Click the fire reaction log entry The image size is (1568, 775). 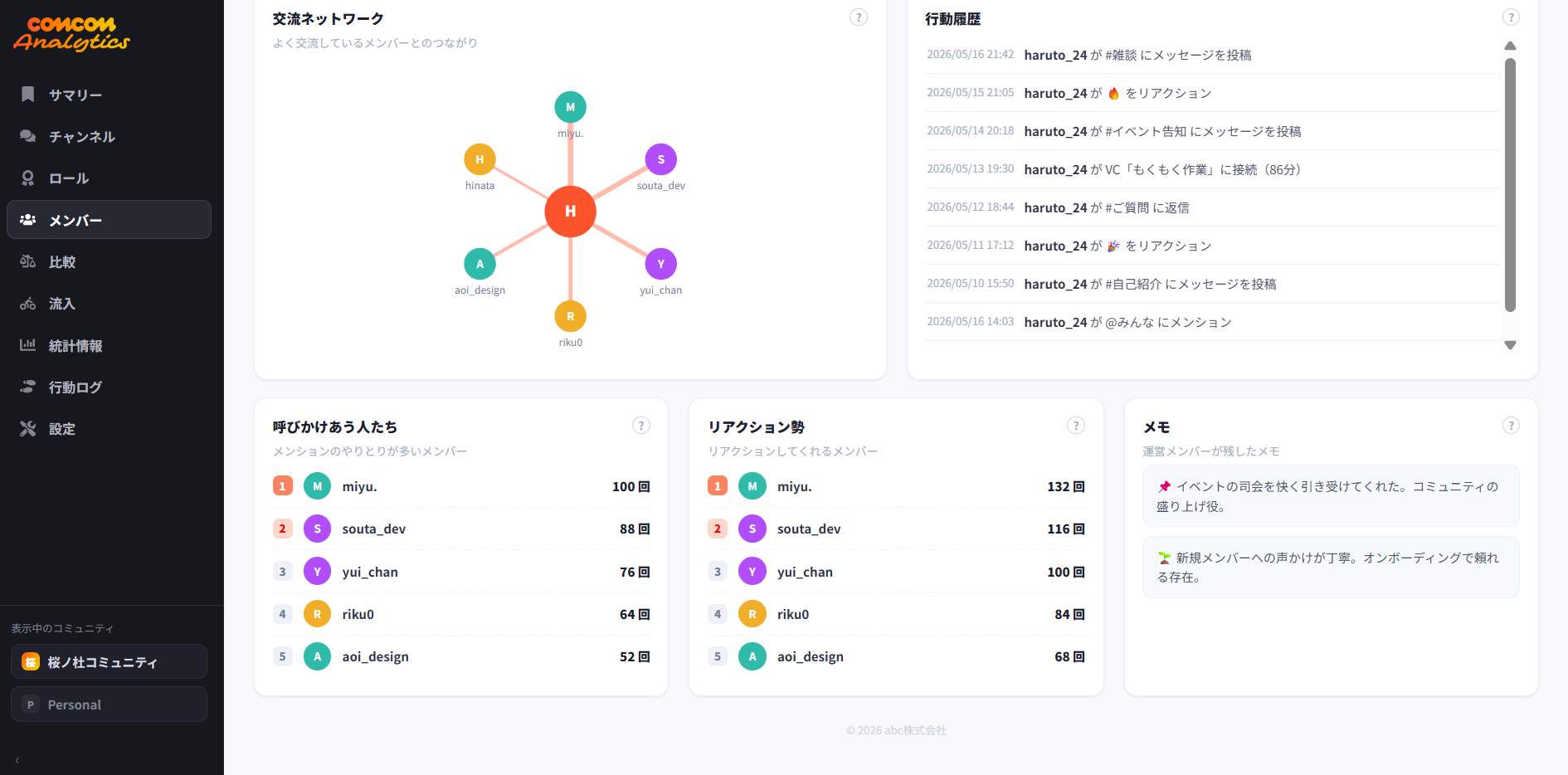coord(1213,93)
